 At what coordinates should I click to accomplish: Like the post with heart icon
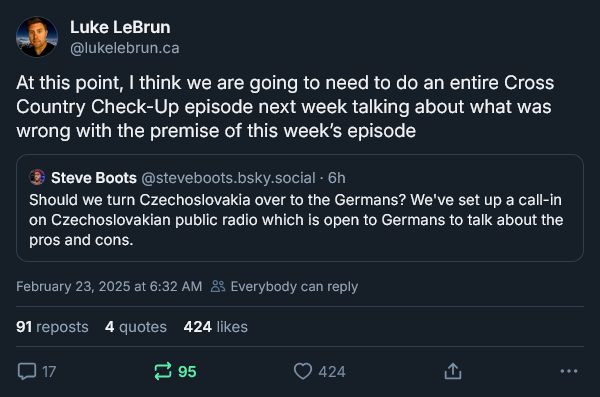[x=303, y=371]
